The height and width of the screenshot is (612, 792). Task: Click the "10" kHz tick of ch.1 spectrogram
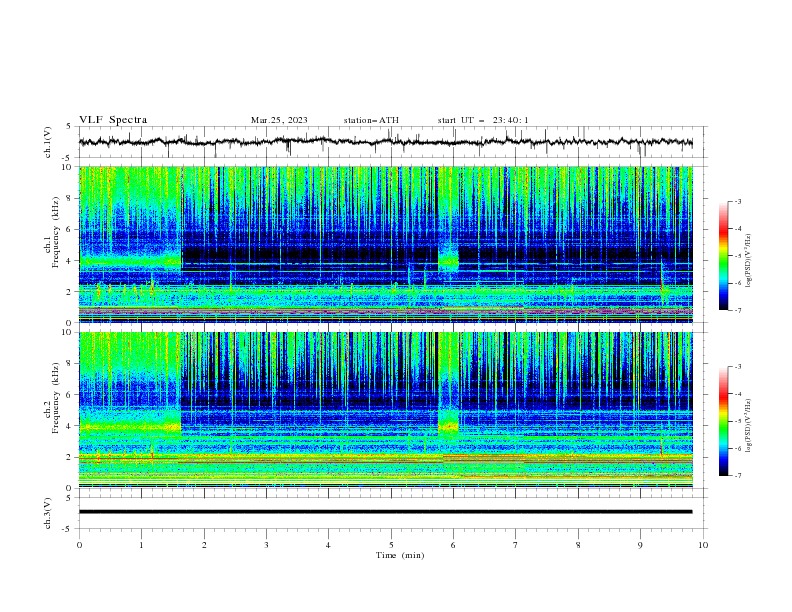click(69, 167)
